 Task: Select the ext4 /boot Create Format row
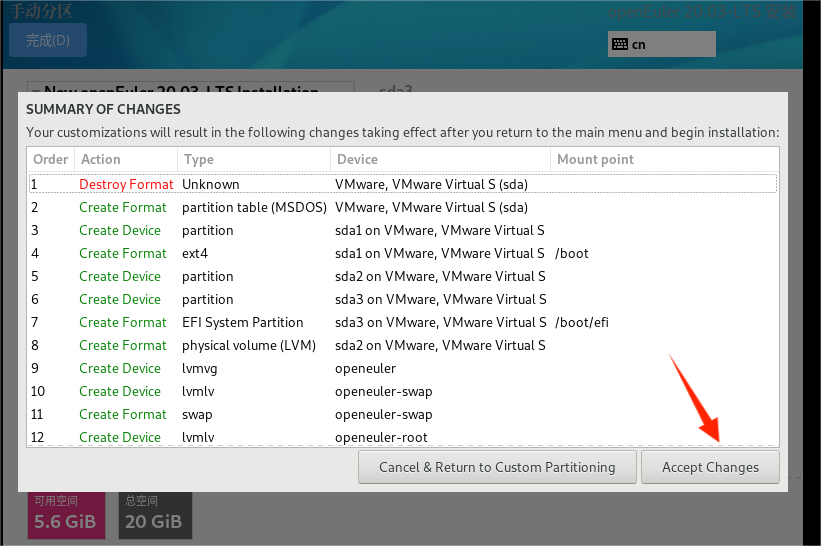coord(400,253)
